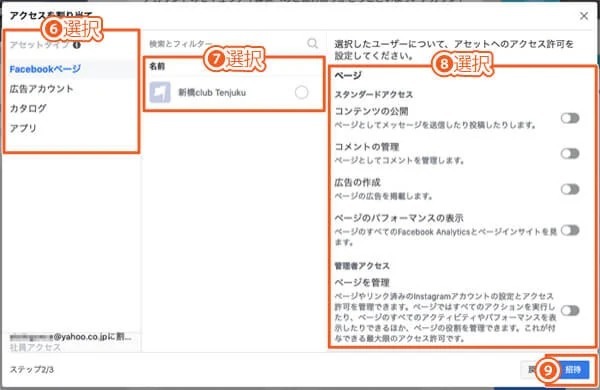Click the スタンダードアクセス heading
This screenshot has width=600, height=390.
tap(374, 95)
